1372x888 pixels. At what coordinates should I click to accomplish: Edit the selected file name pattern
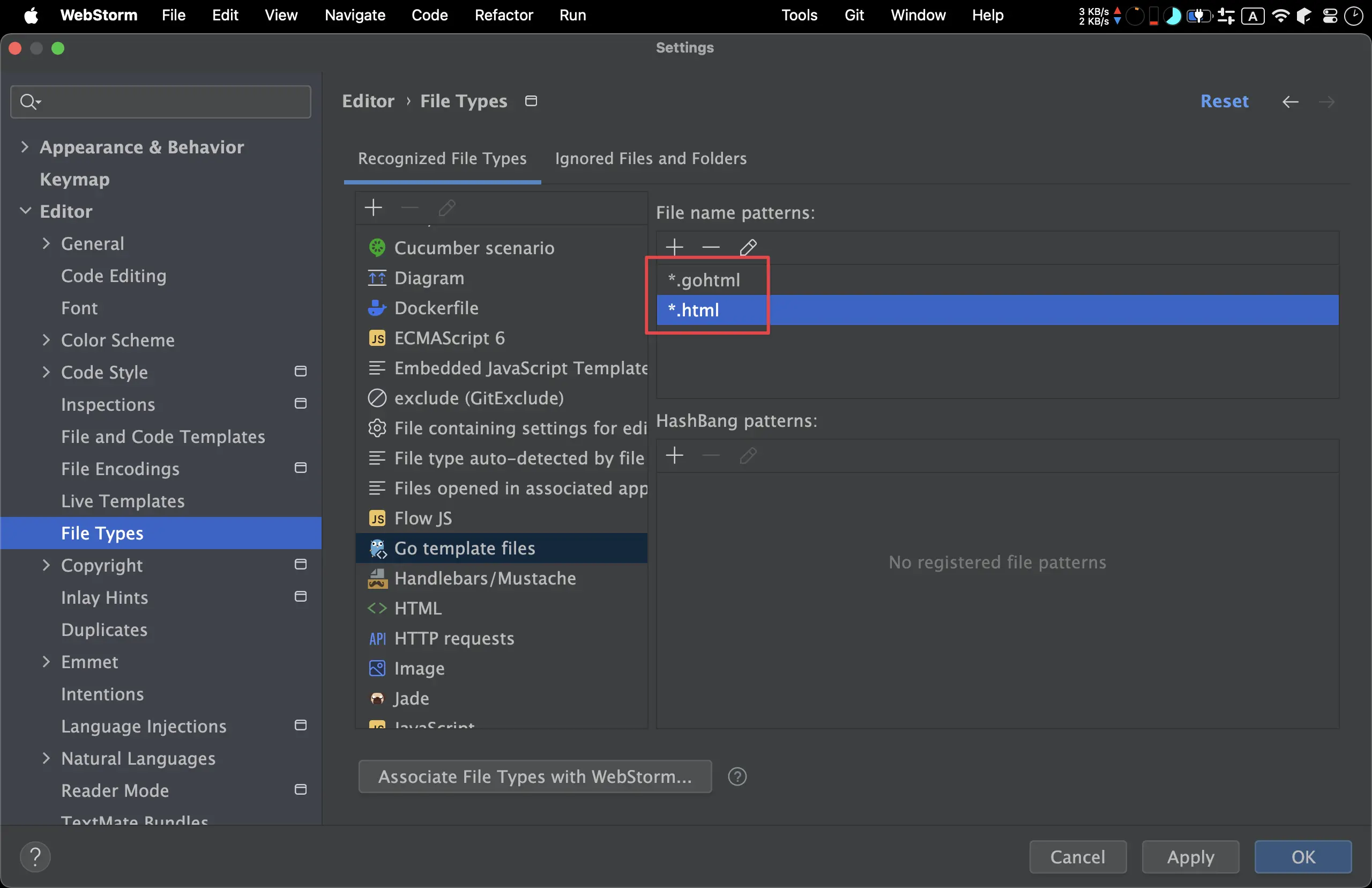point(748,247)
